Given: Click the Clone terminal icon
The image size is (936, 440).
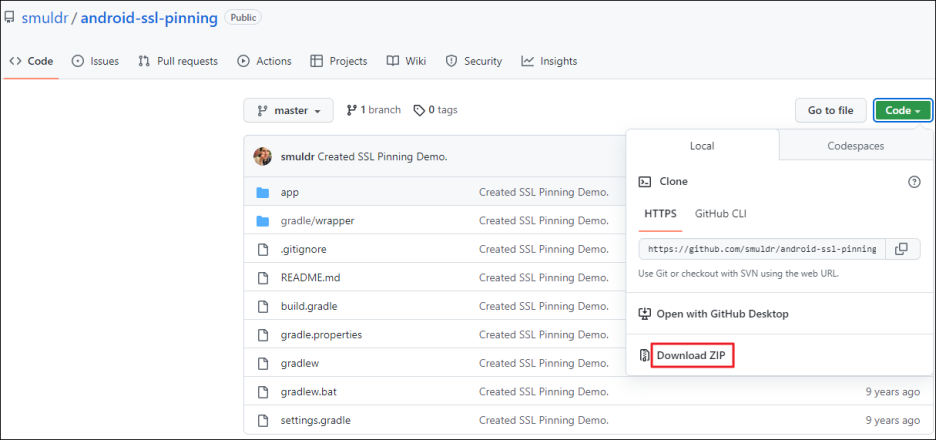Looking at the screenshot, I should [x=645, y=181].
